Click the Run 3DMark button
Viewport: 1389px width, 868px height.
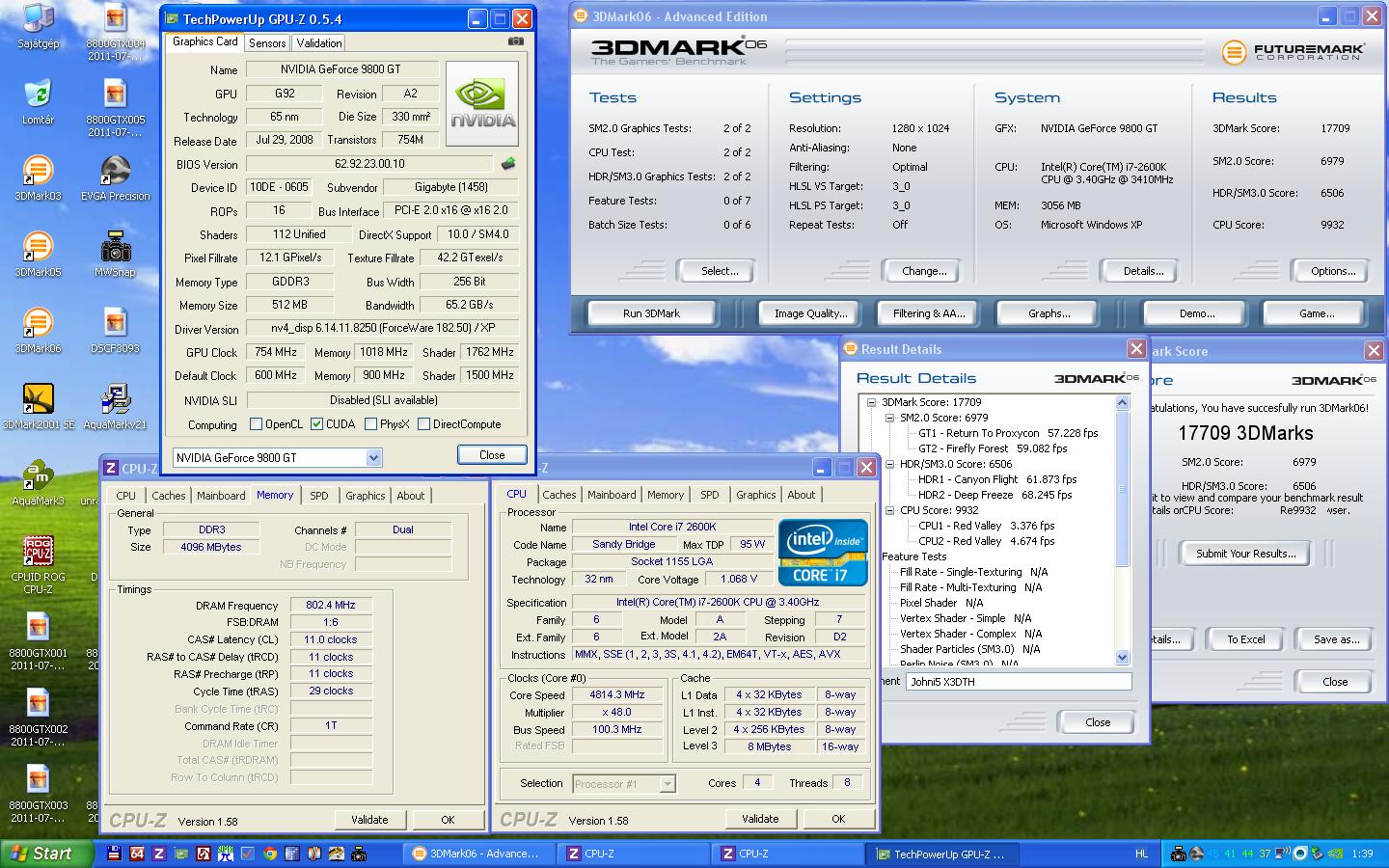pyautogui.click(x=652, y=313)
